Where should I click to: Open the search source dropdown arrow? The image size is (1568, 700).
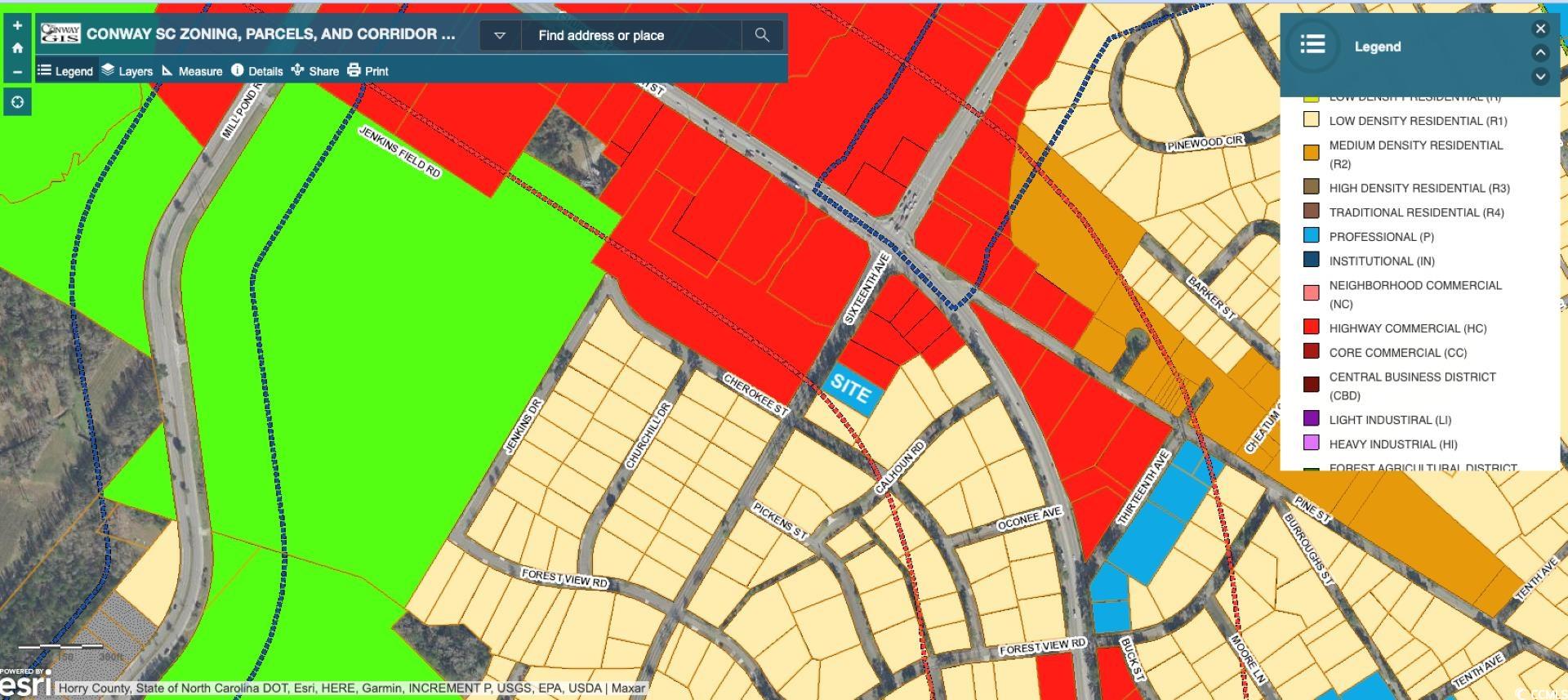tap(500, 35)
